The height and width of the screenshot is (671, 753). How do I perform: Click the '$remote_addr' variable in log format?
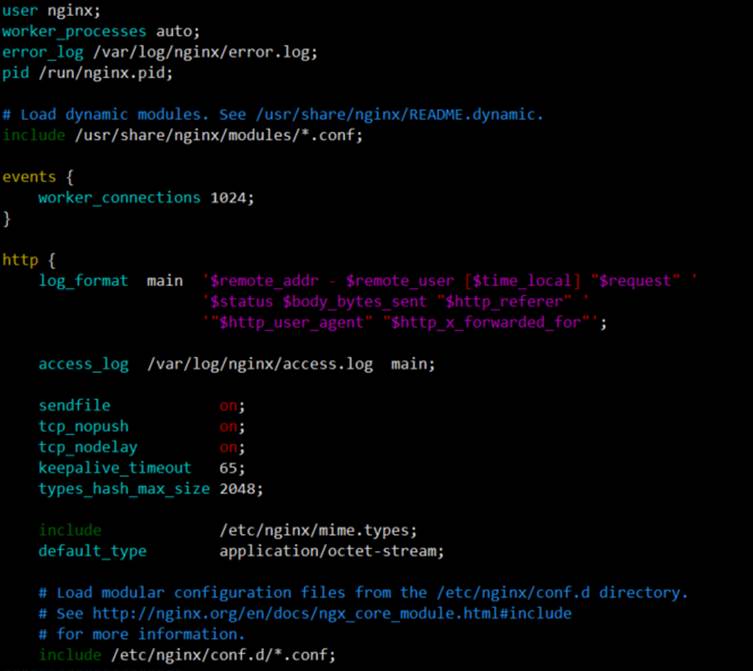point(264,281)
